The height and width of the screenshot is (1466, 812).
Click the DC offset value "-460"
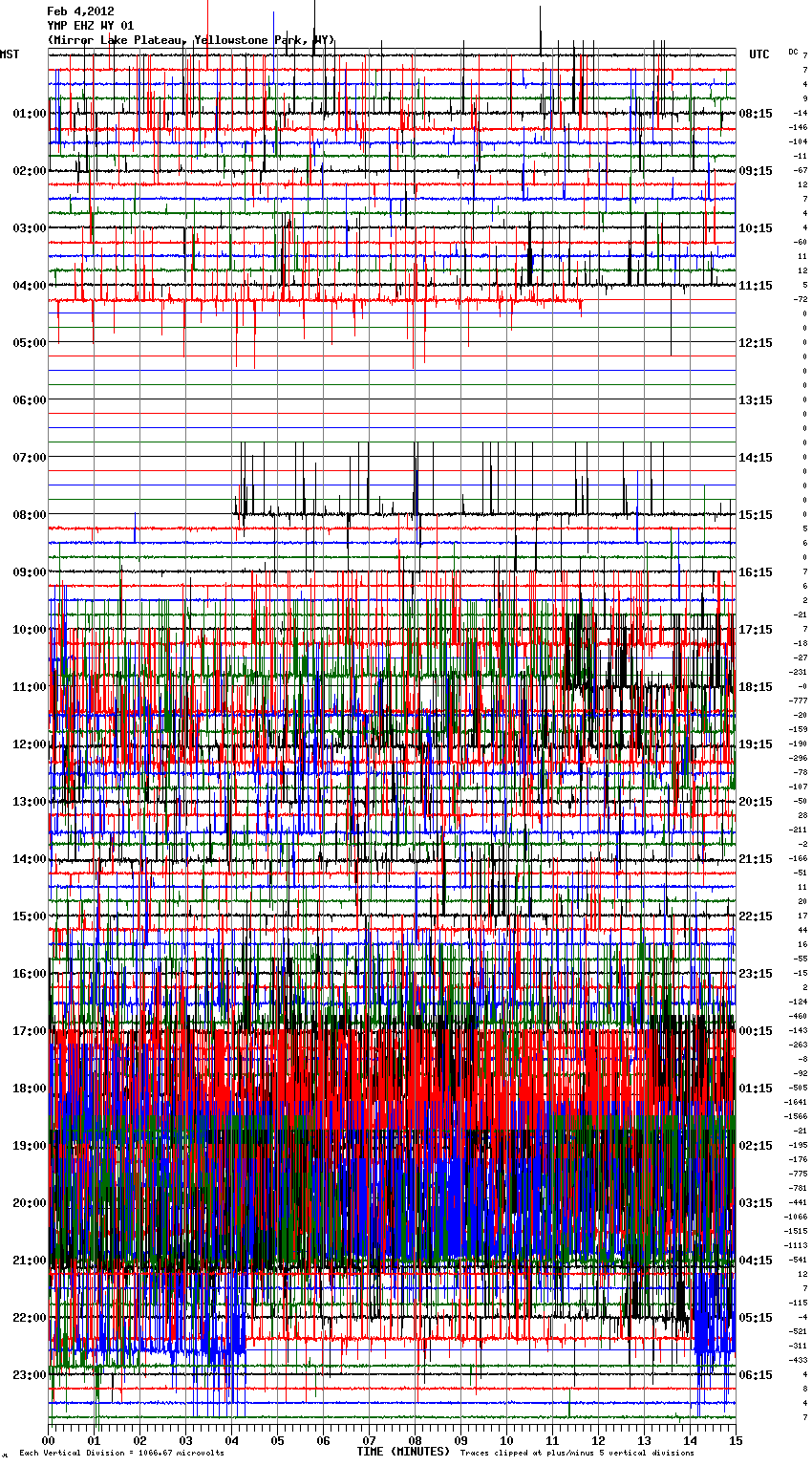coord(798,1016)
